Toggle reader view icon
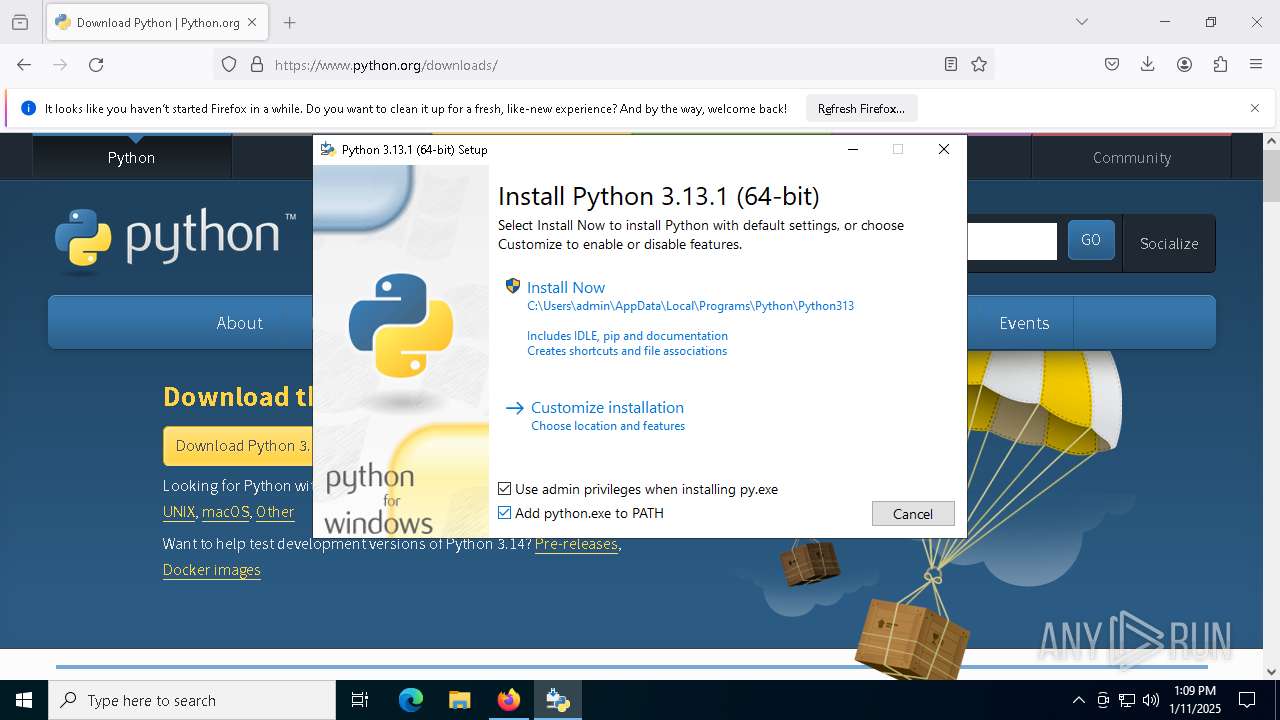The height and width of the screenshot is (720, 1280). point(951,64)
